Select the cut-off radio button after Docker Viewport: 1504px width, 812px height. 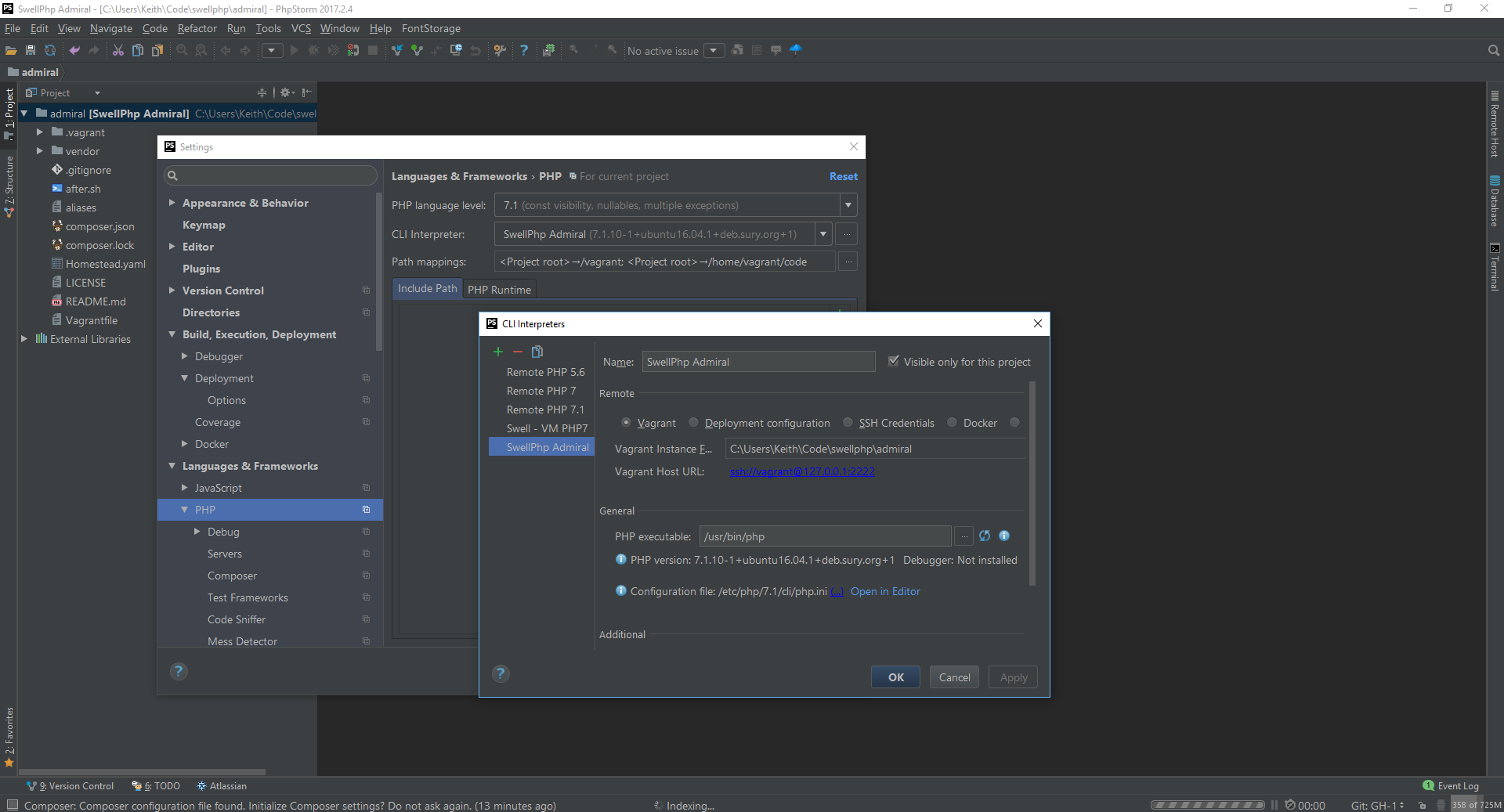click(1014, 423)
